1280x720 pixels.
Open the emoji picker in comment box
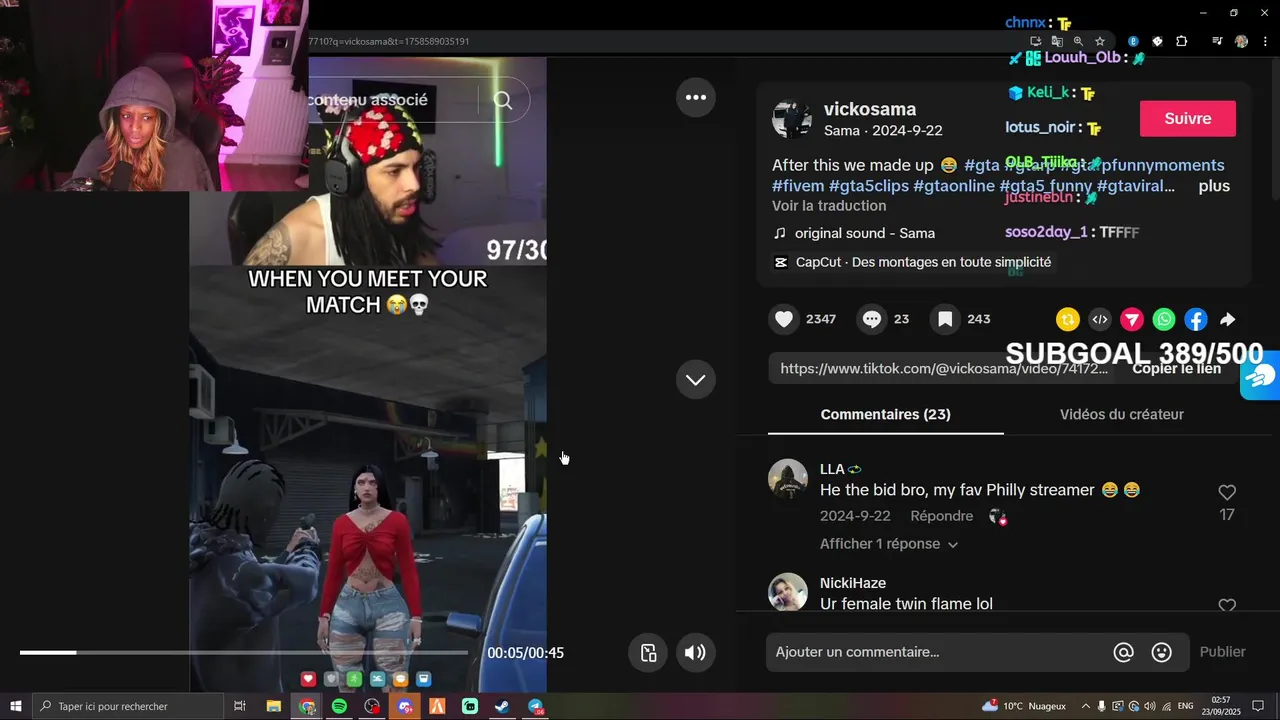coord(1162,652)
